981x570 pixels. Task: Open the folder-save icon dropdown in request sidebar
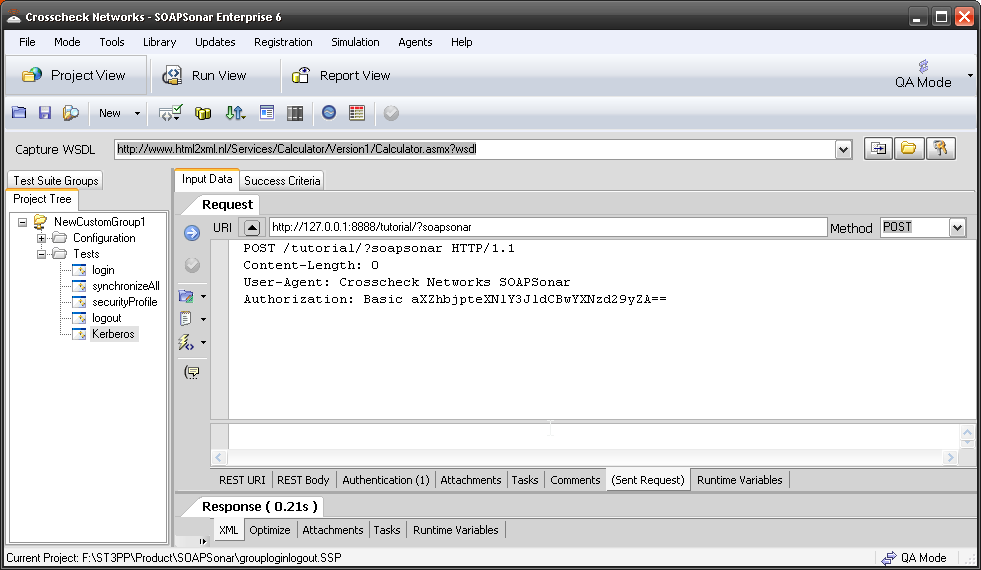[203, 297]
